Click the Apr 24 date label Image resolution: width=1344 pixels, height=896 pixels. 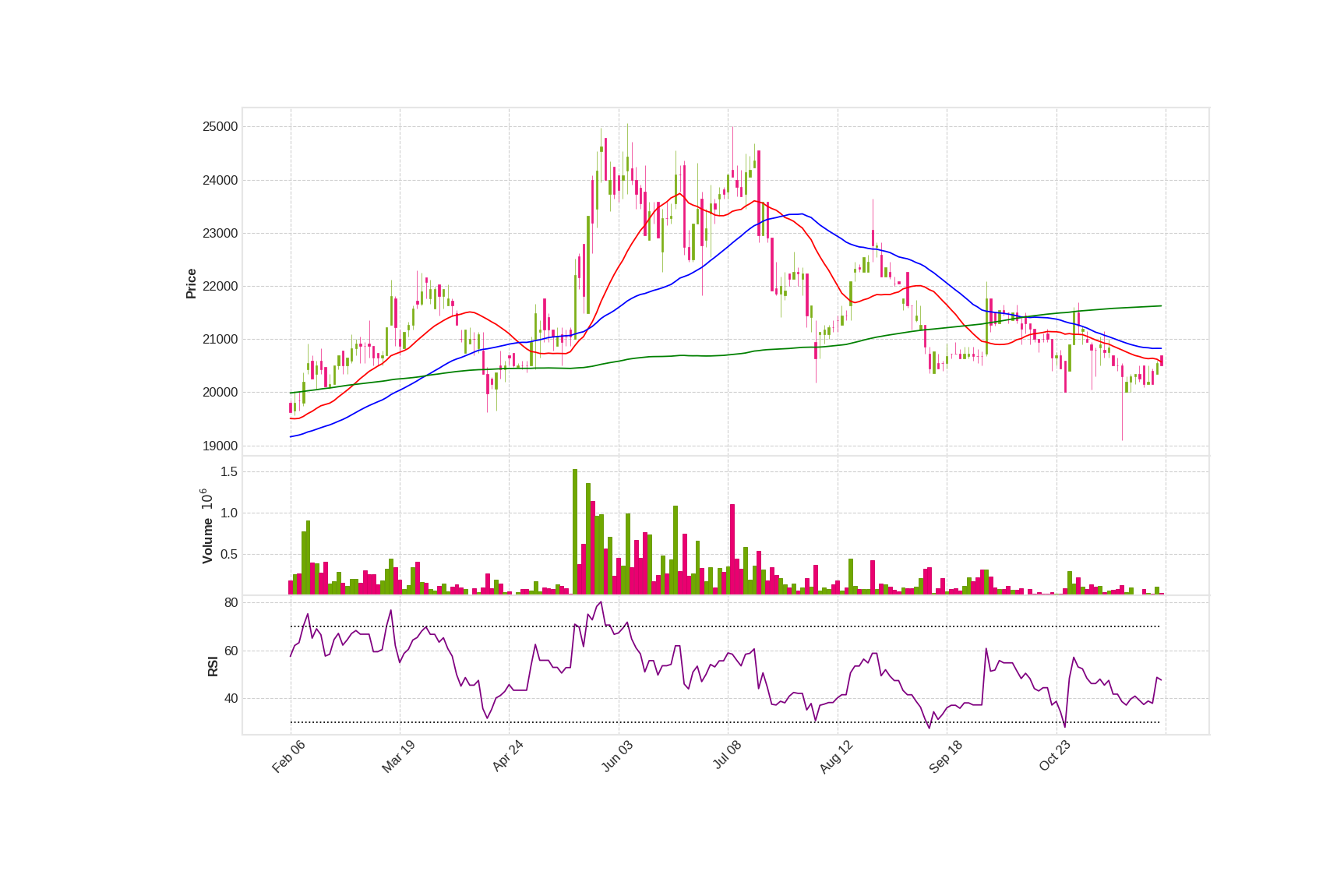pos(507,757)
